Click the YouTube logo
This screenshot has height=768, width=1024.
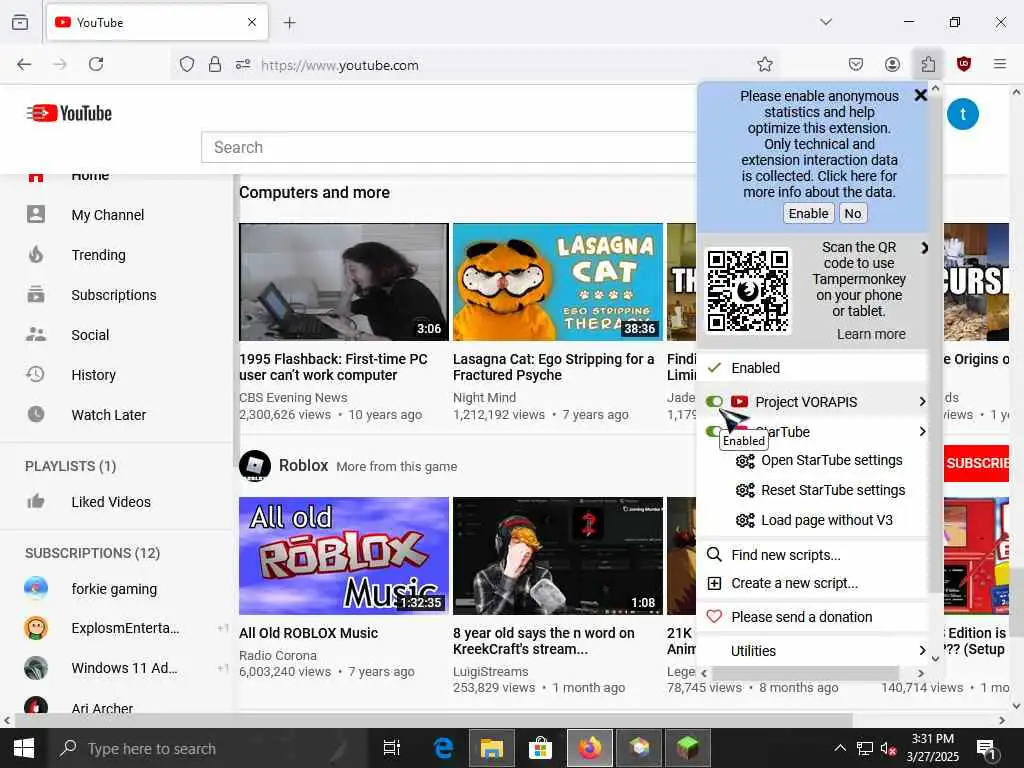69,113
